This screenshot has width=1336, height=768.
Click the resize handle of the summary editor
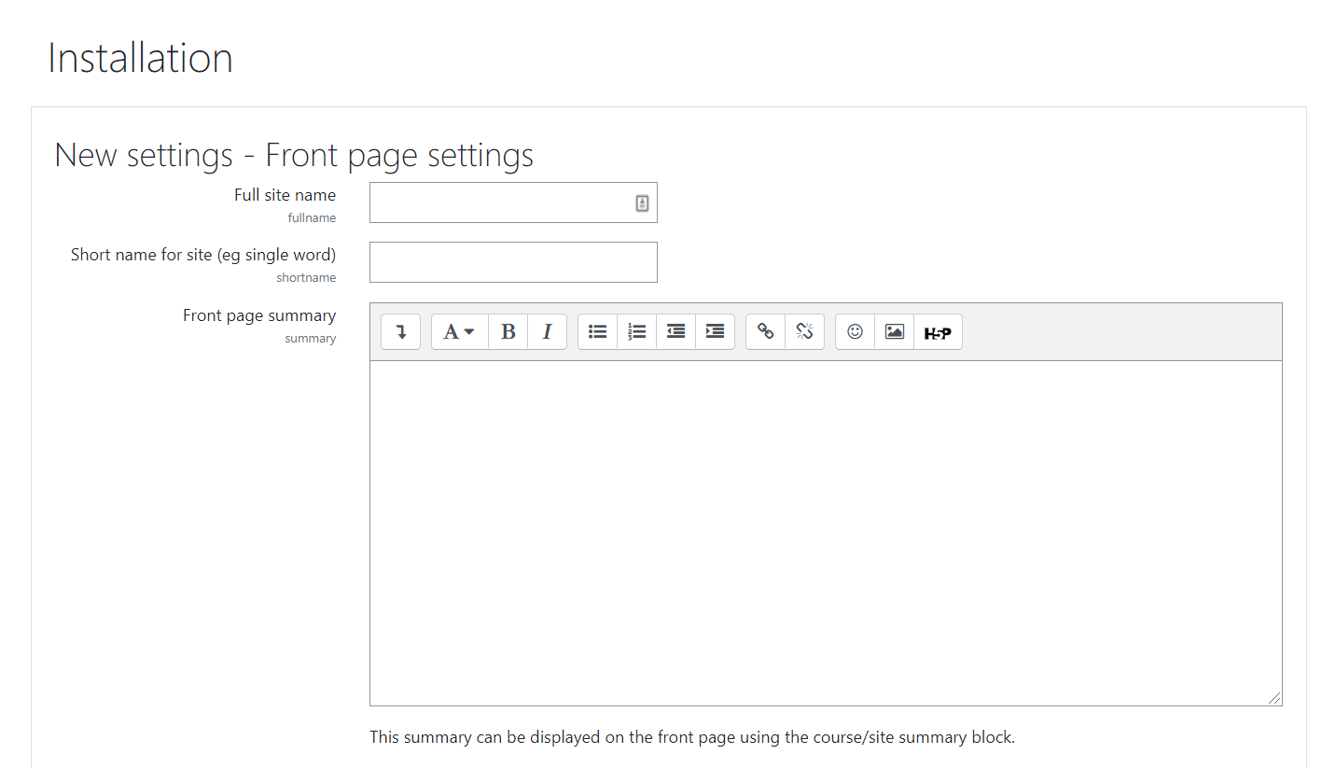click(x=1275, y=698)
